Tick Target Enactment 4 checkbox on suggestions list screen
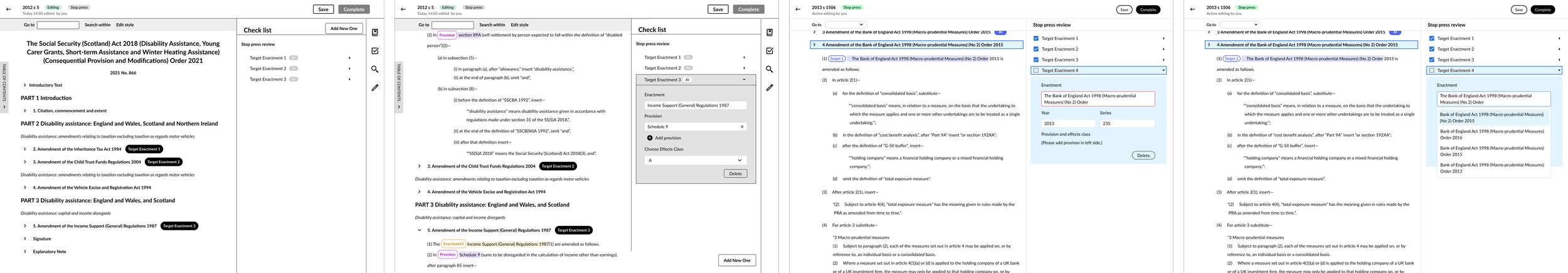The height and width of the screenshot is (273, 1568). click(x=1432, y=70)
